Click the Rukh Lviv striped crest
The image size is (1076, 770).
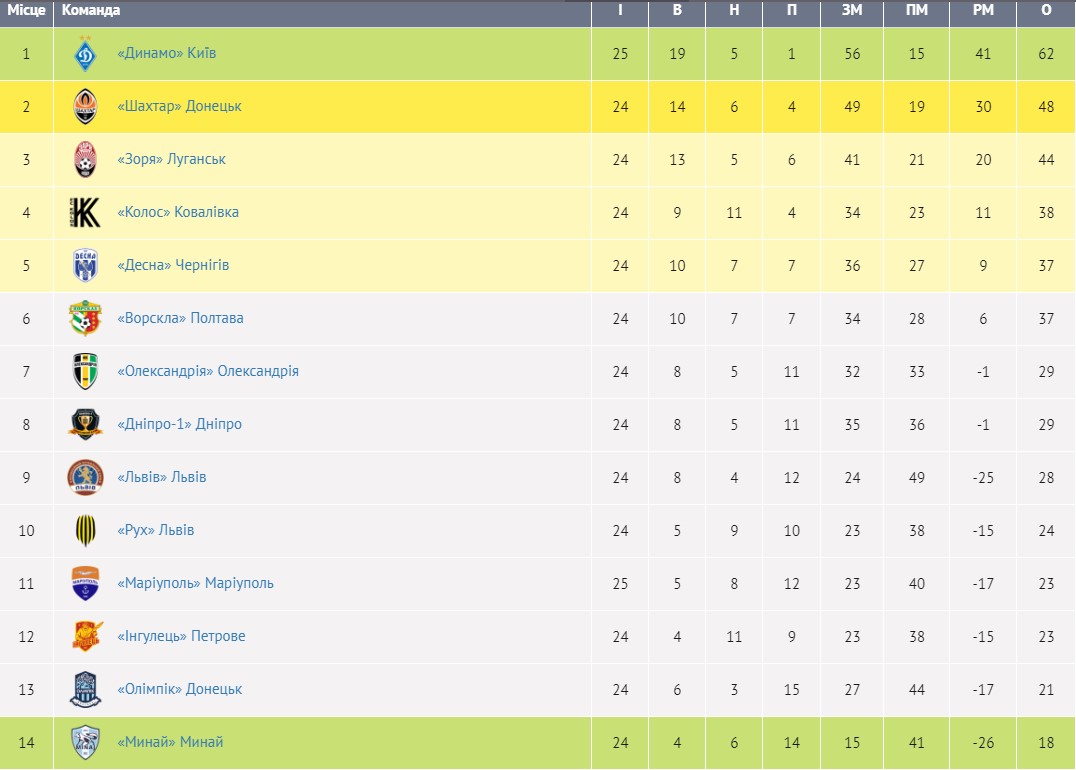pos(85,531)
